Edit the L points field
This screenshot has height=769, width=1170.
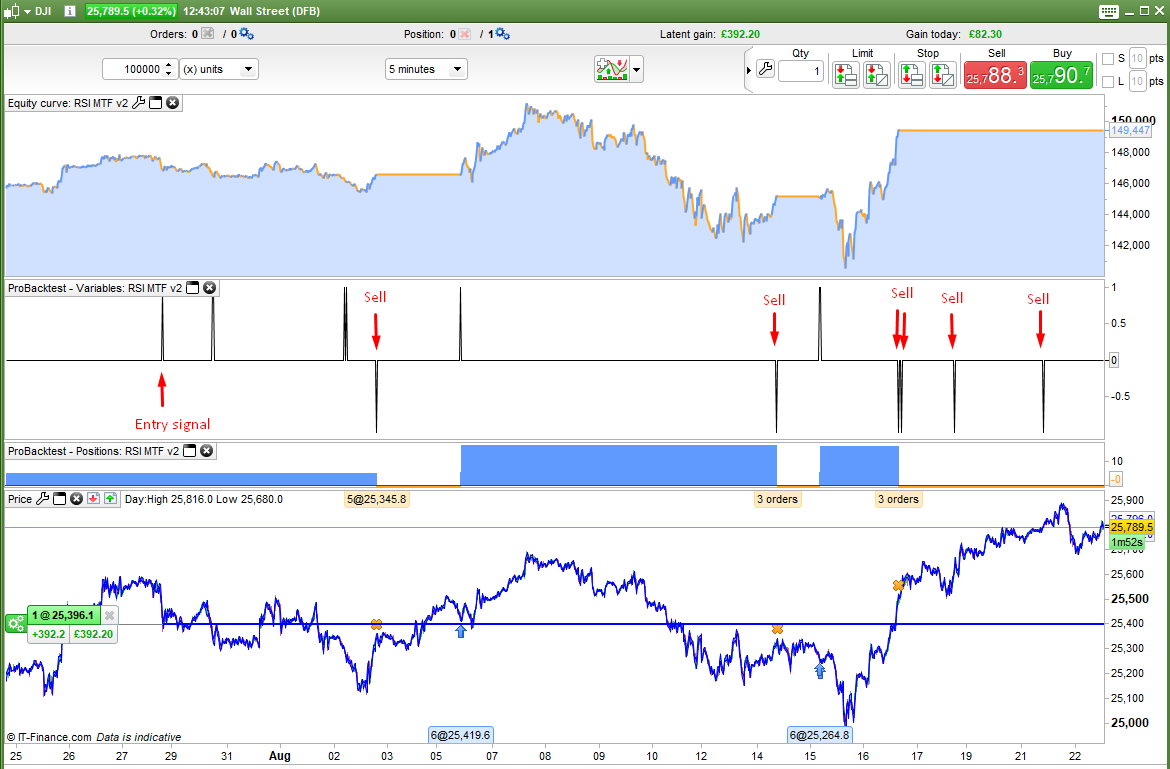pos(1137,81)
